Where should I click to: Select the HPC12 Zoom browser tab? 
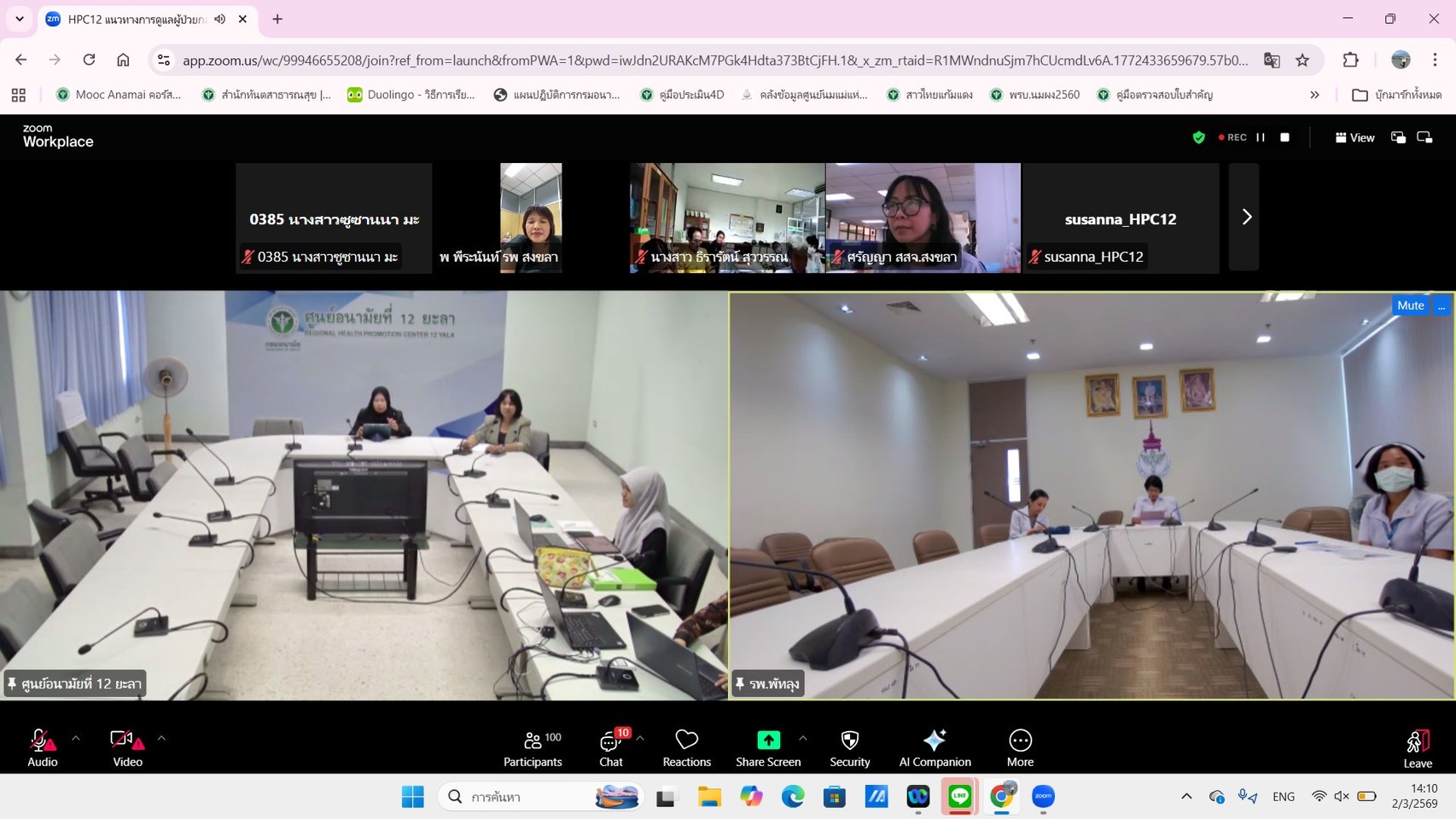(137, 19)
